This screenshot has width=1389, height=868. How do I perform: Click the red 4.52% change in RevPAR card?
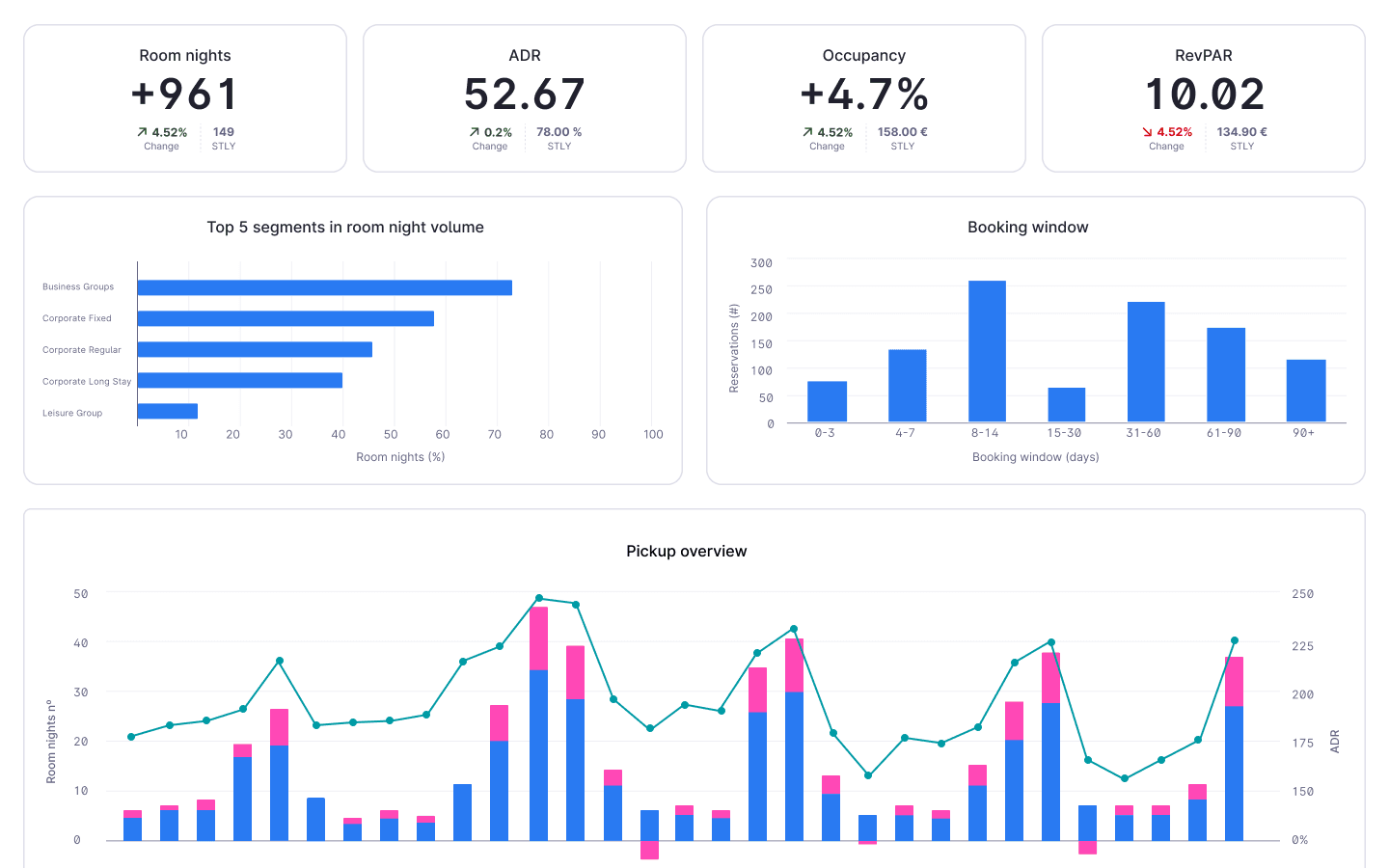point(1175,132)
